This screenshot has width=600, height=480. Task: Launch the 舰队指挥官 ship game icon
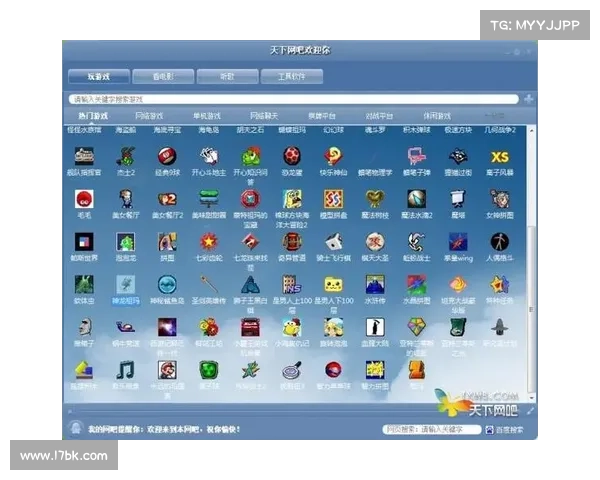84,156
